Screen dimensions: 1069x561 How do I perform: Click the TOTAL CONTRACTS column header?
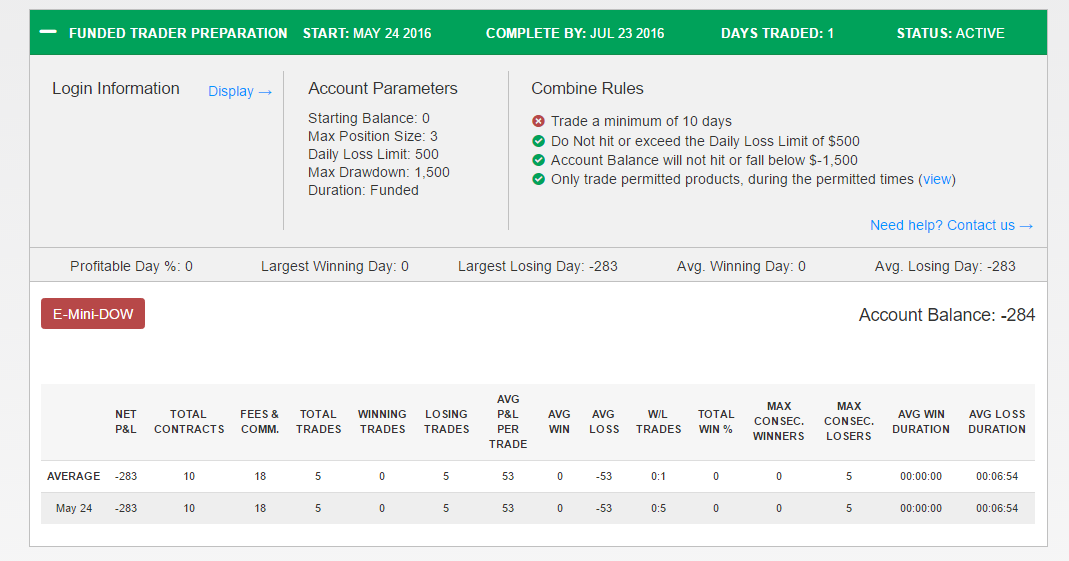(x=189, y=421)
